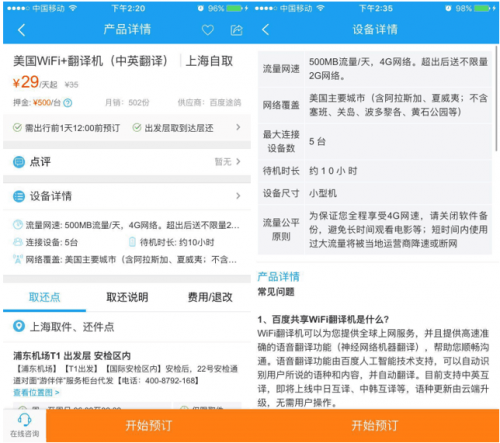Tap 开始预订 on the 设备详情 screen

pyautogui.click(x=375, y=426)
